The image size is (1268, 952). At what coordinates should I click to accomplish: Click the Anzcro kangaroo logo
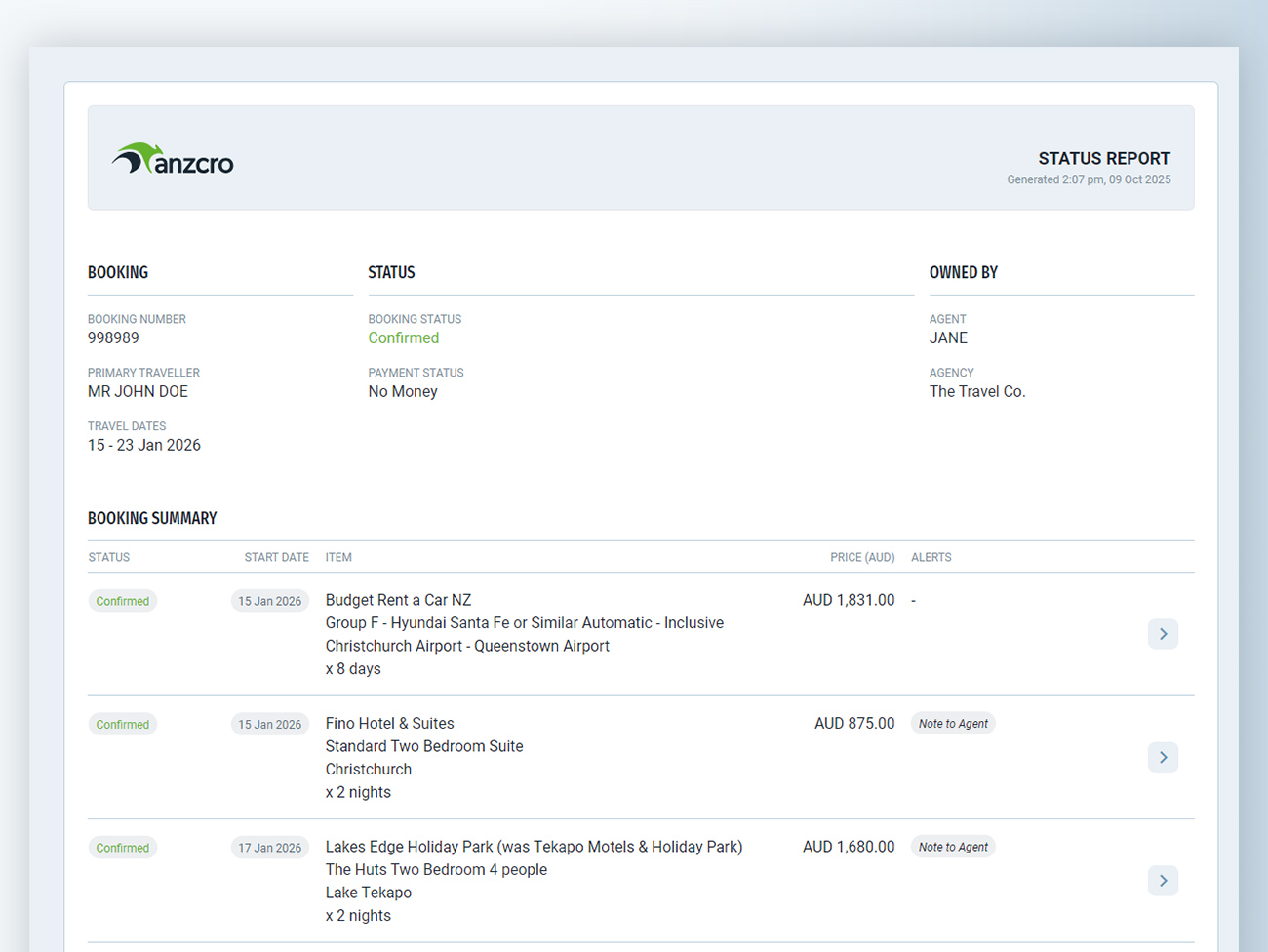click(x=173, y=159)
